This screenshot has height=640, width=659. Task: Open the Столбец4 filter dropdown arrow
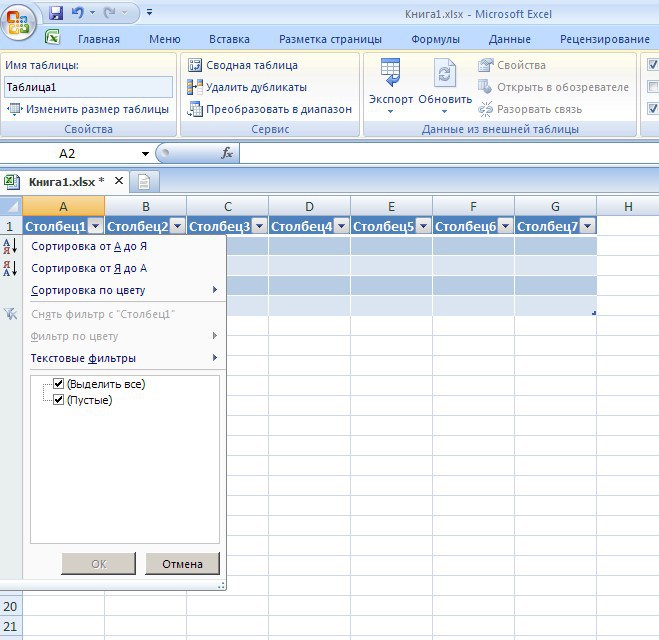click(x=341, y=227)
